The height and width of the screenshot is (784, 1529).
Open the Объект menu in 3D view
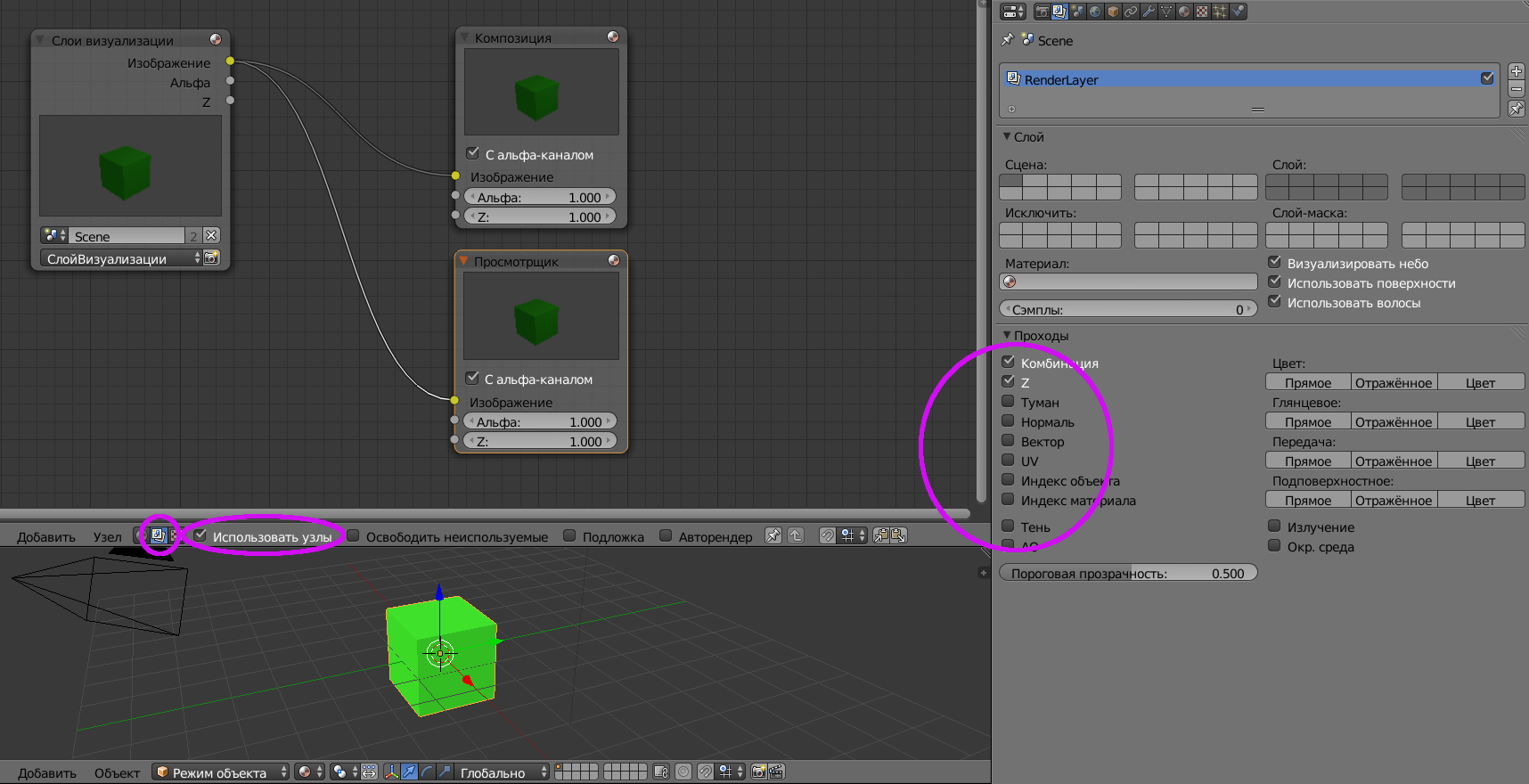pyautogui.click(x=117, y=772)
